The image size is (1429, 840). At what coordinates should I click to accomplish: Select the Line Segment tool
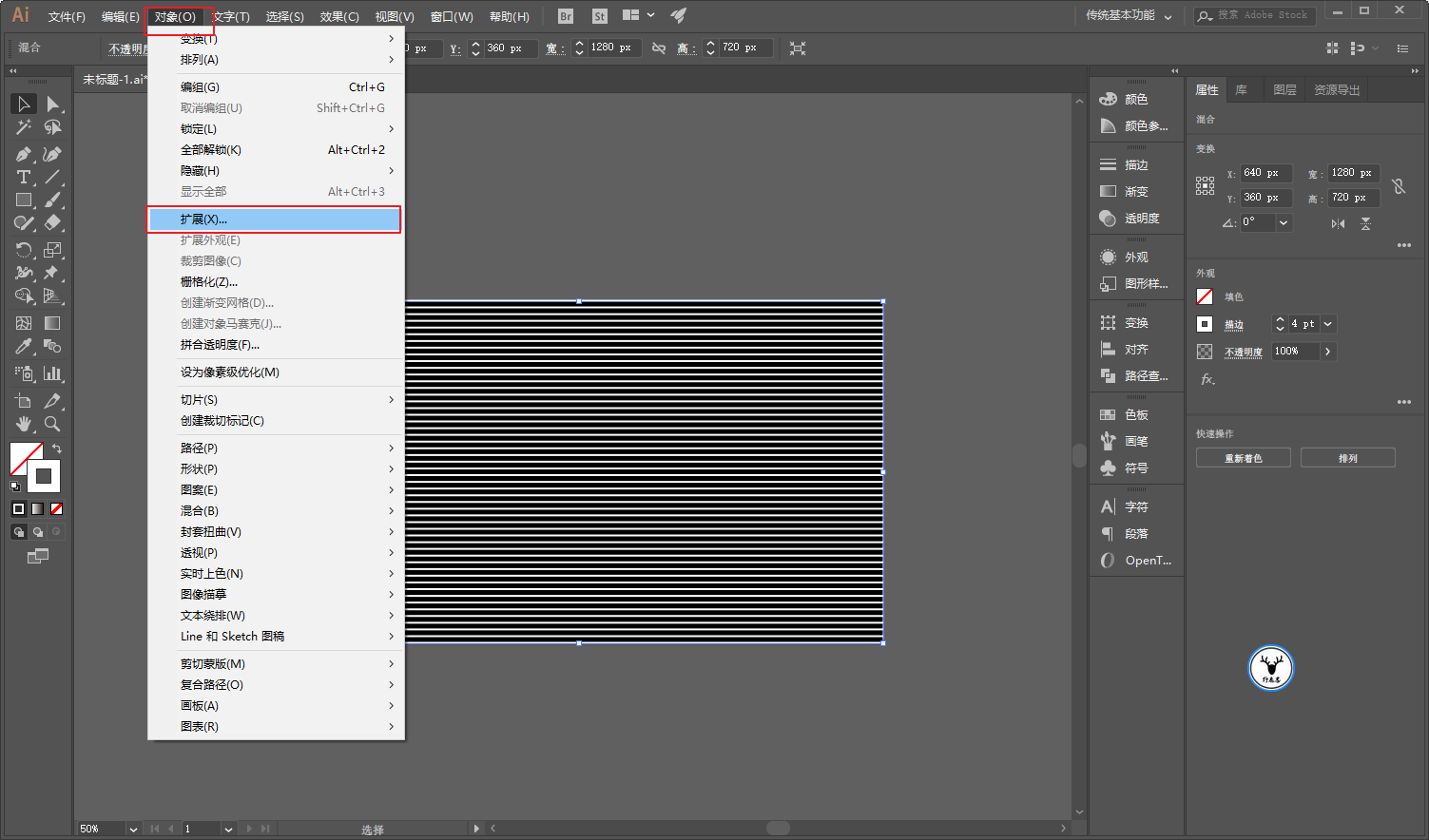(52, 177)
